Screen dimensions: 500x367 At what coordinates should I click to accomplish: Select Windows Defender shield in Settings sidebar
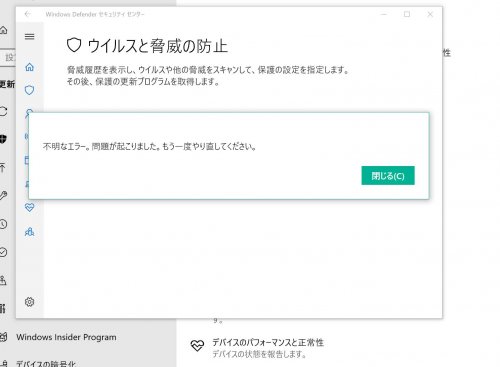point(3,139)
